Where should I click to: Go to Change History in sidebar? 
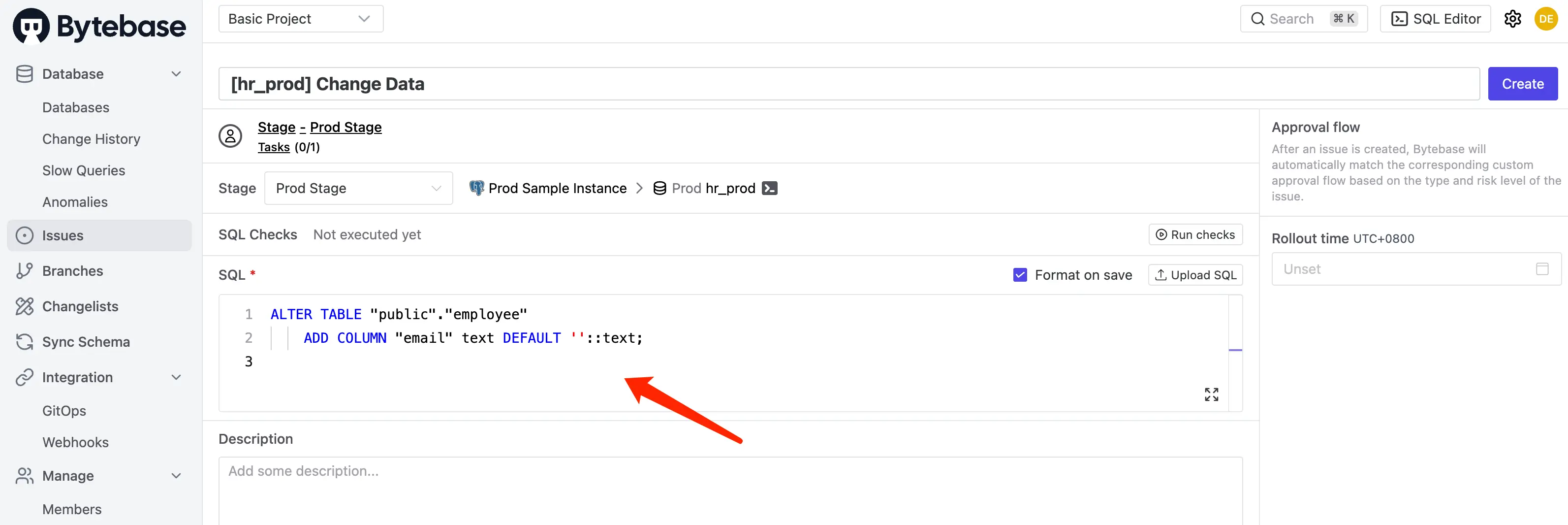coord(92,139)
